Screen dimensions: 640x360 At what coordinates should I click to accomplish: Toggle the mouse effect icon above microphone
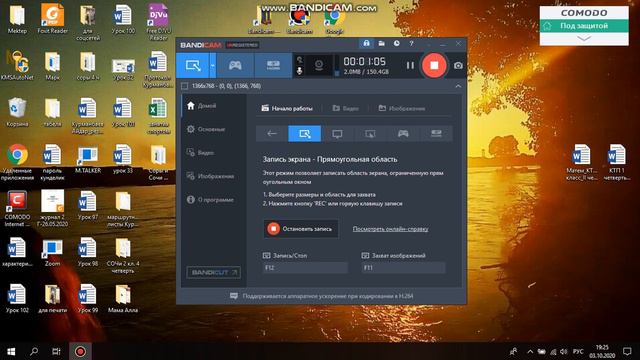[299, 60]
